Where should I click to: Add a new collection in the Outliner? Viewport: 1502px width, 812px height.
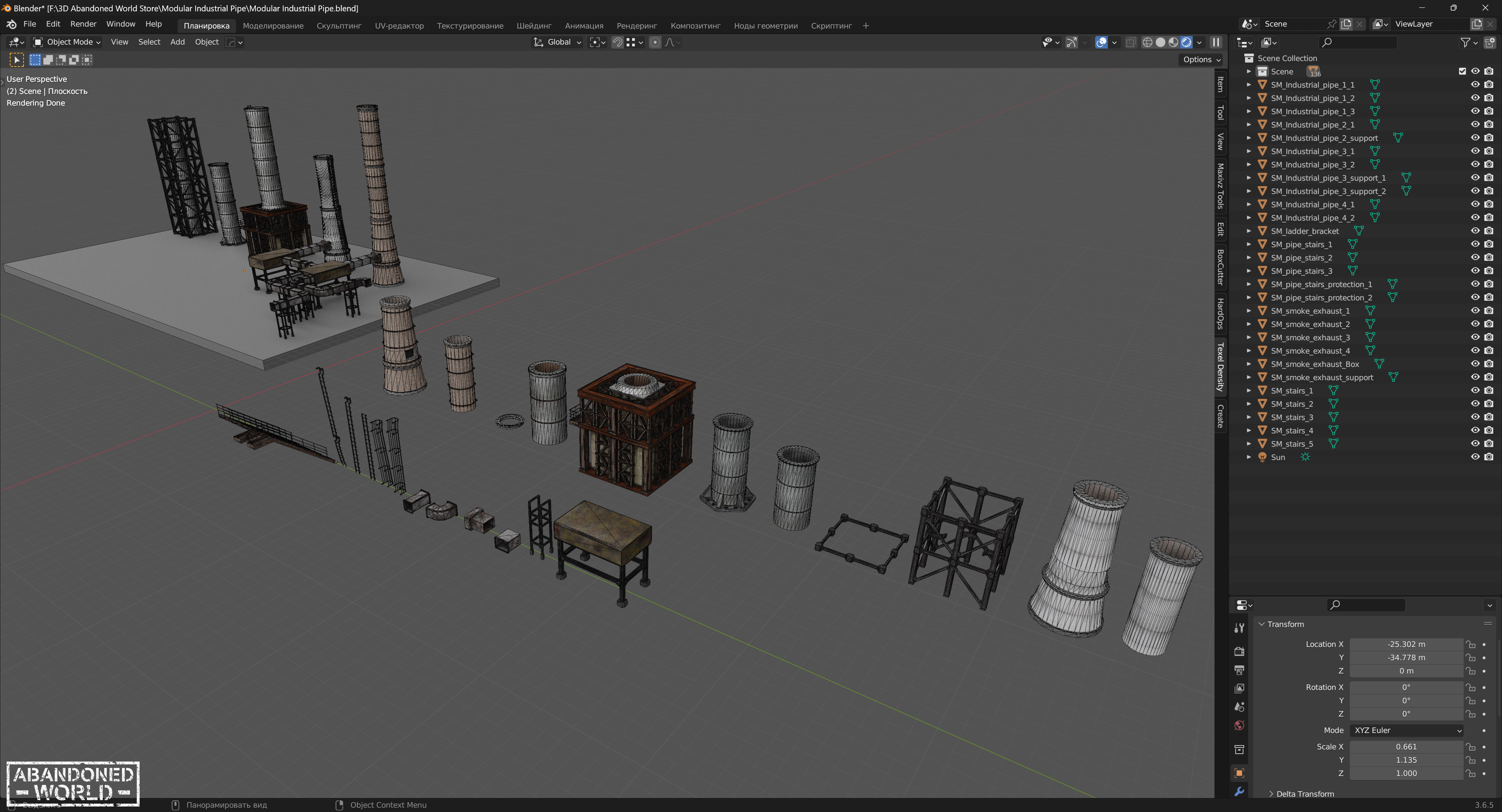coord(1489,42)
